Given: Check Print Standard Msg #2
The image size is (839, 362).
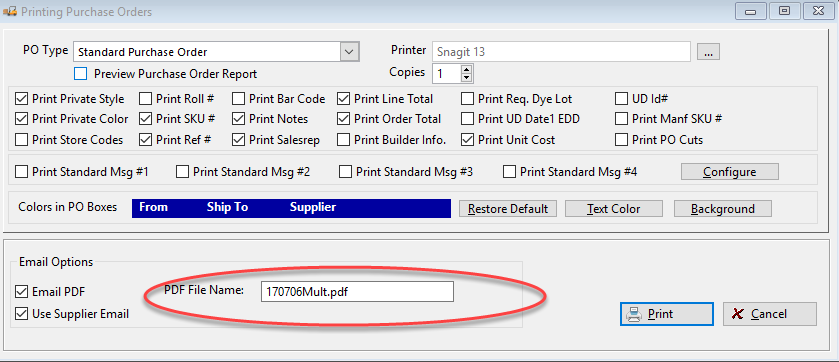Looking at the screenshot, I should 182,172.
